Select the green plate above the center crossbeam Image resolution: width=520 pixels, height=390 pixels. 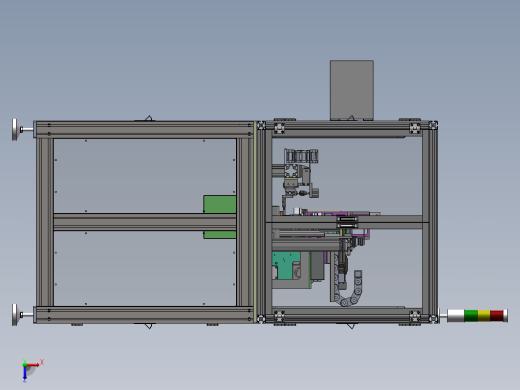[220, 204]
